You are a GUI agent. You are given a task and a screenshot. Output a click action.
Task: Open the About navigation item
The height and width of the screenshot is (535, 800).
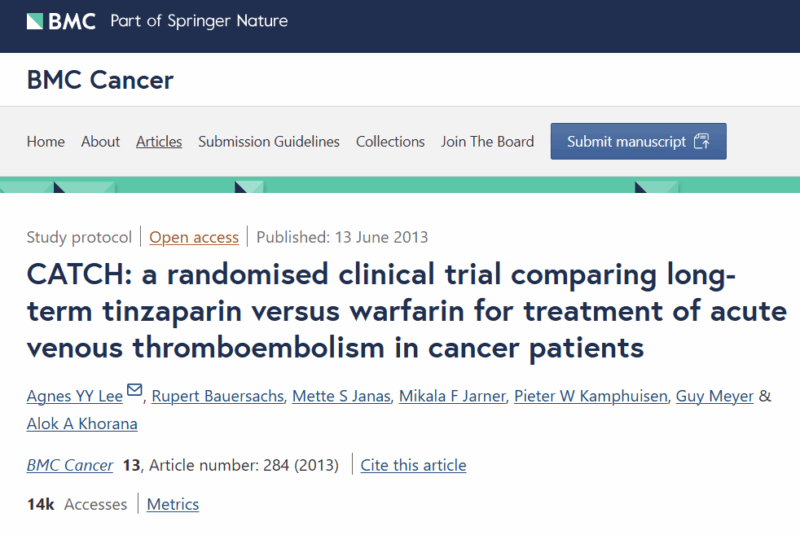101,142
